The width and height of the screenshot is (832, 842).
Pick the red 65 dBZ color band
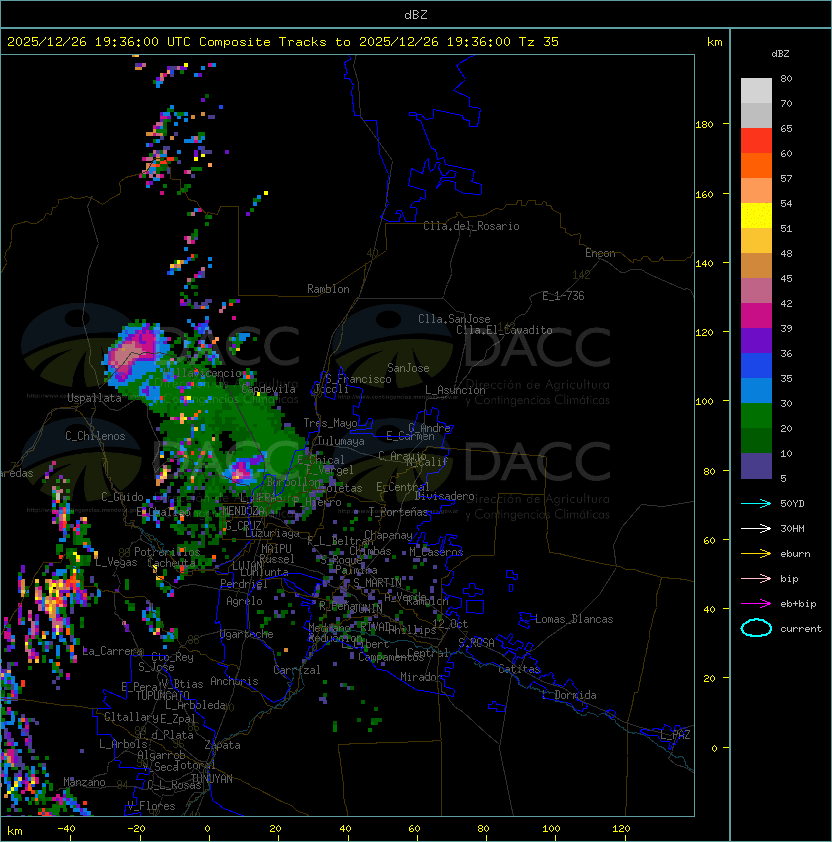756,141
